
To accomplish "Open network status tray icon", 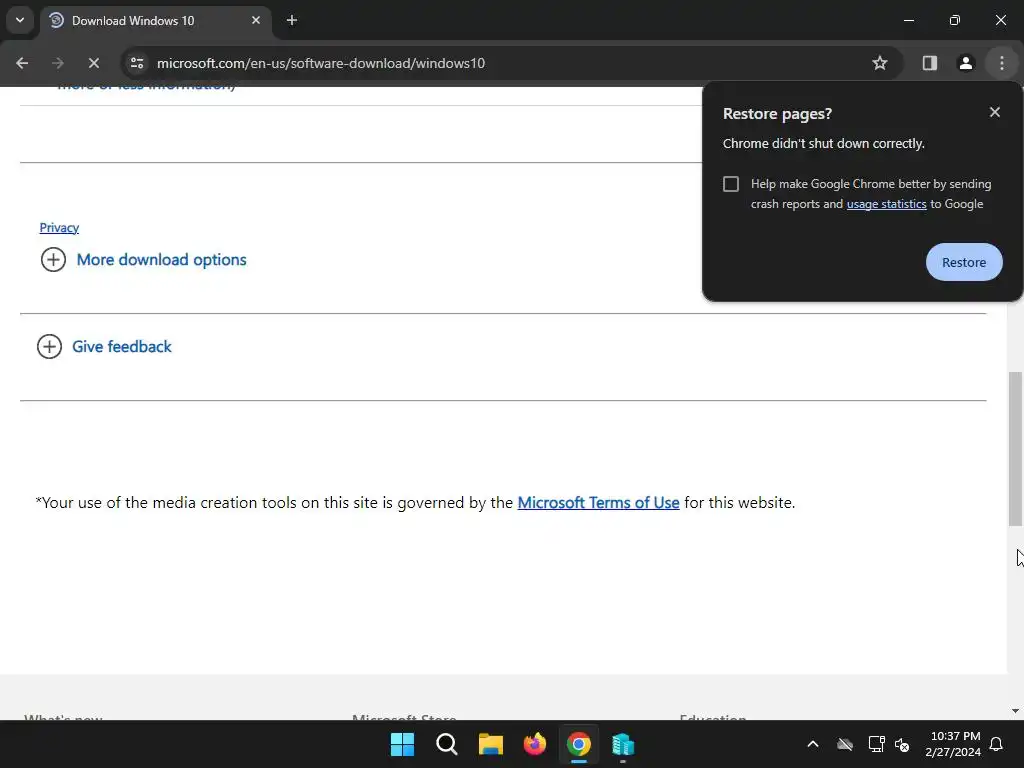I will [x=876, y=744].
